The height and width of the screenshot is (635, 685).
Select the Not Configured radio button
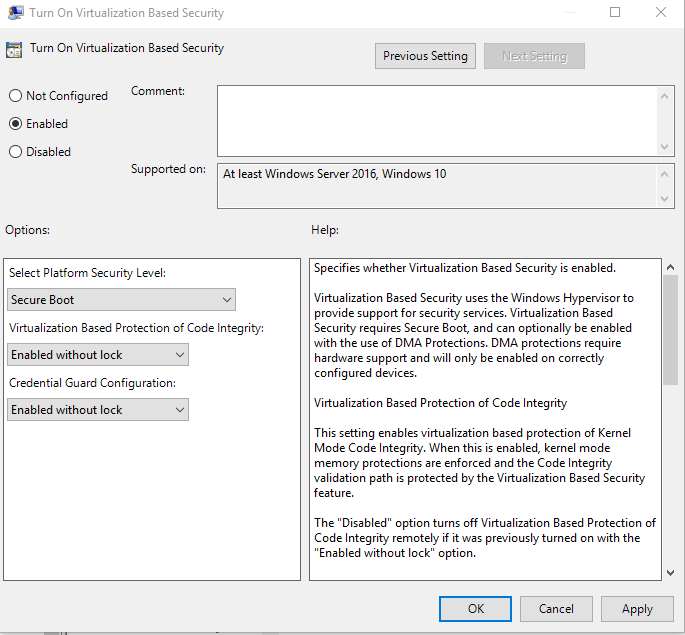15,96
